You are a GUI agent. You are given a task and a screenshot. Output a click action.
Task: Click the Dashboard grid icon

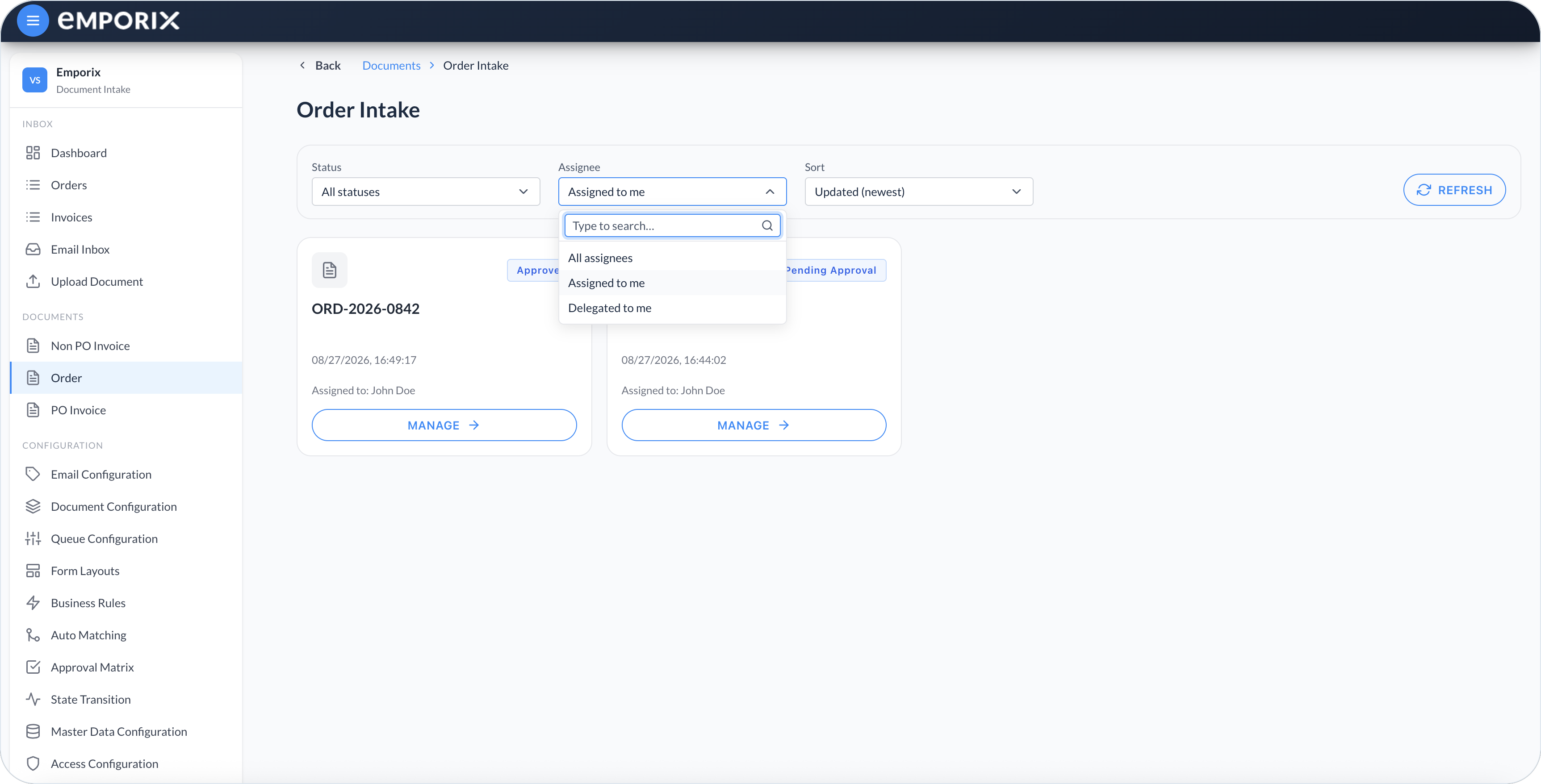[x=33, y=153]
